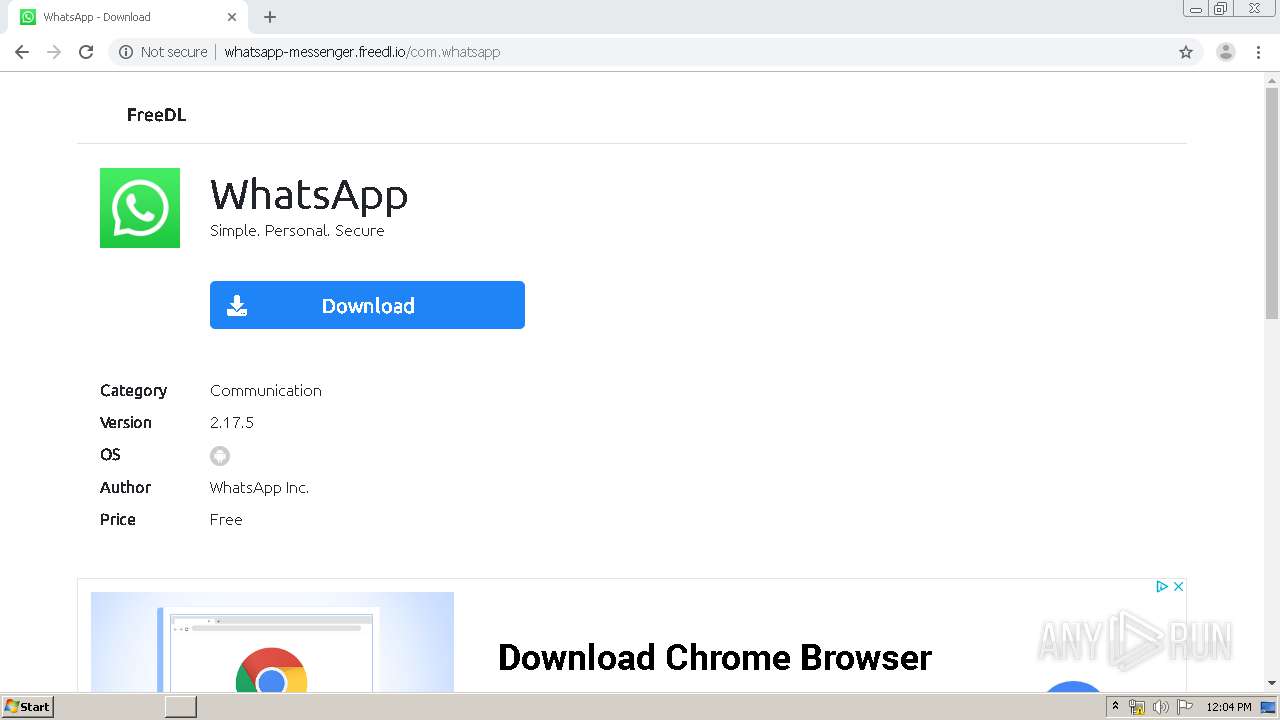This screenshot has height=720, width=1280.
Task: Open the Download Chrome Browser ad
Action: point(715,658)
